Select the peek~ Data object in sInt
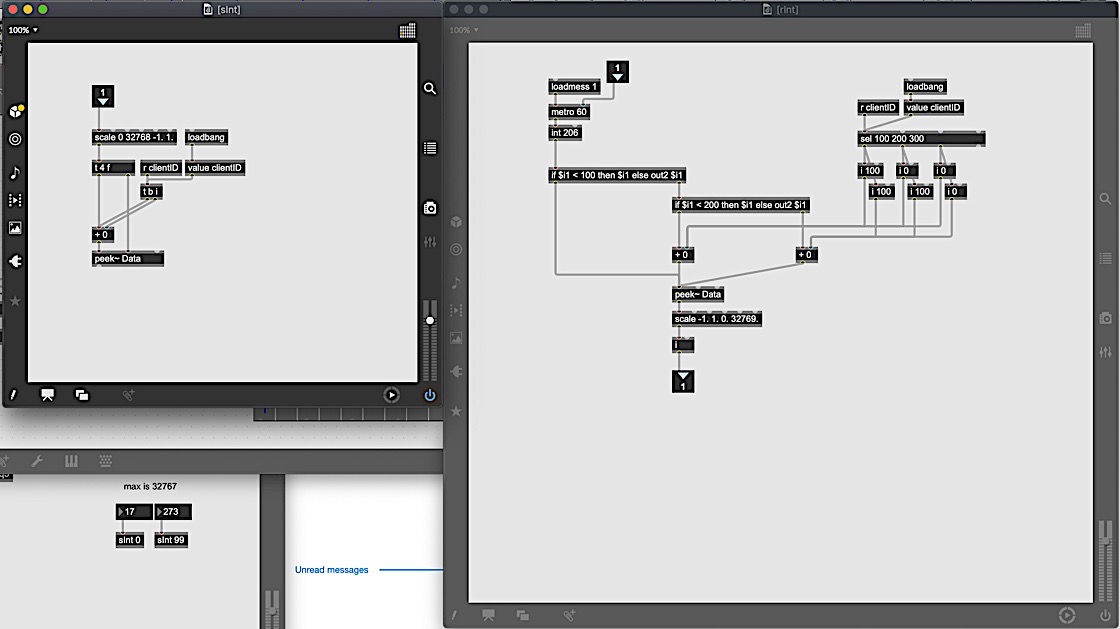The width and height of the screenshot is (1120, 629). (127, 259)
